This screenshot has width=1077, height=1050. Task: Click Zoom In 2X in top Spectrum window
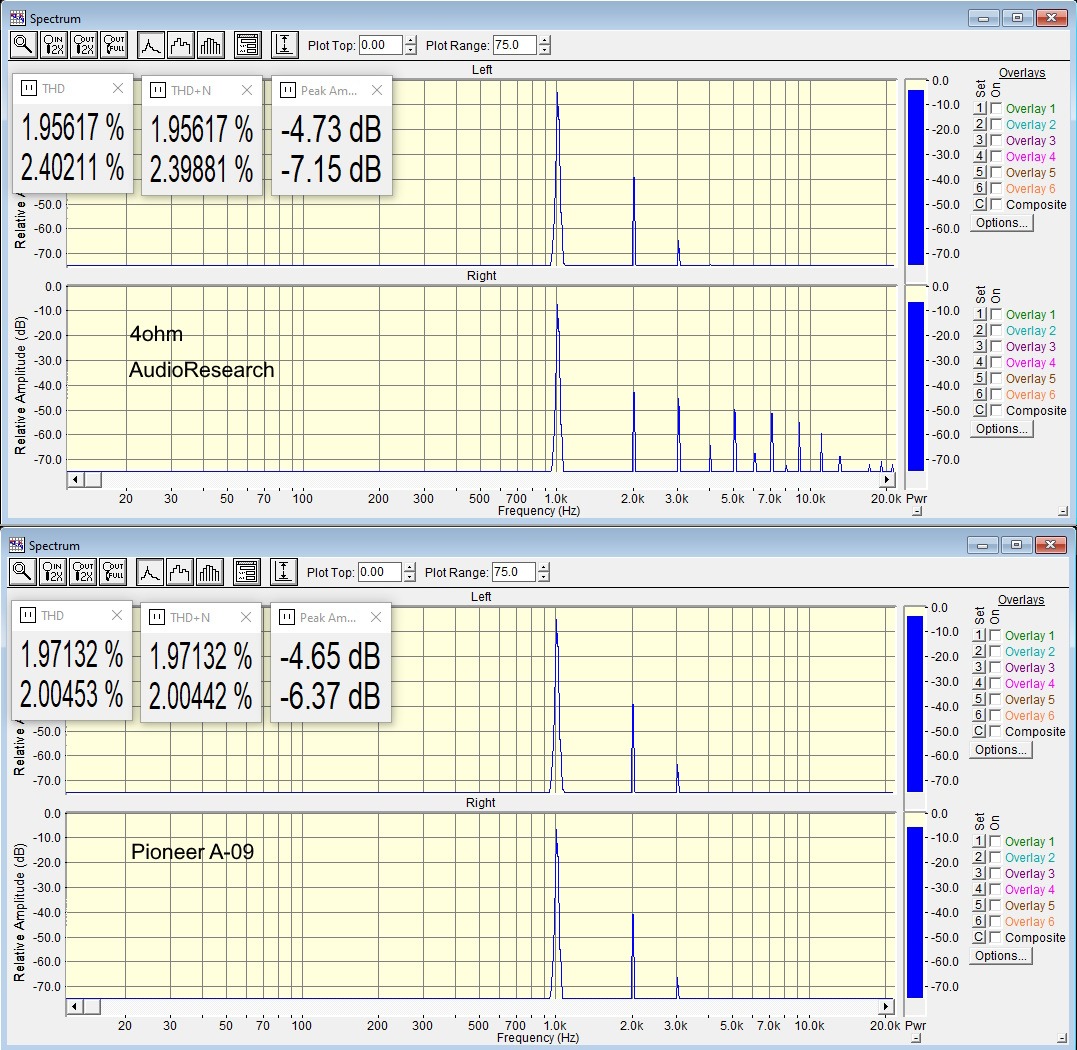pos(54,45)
